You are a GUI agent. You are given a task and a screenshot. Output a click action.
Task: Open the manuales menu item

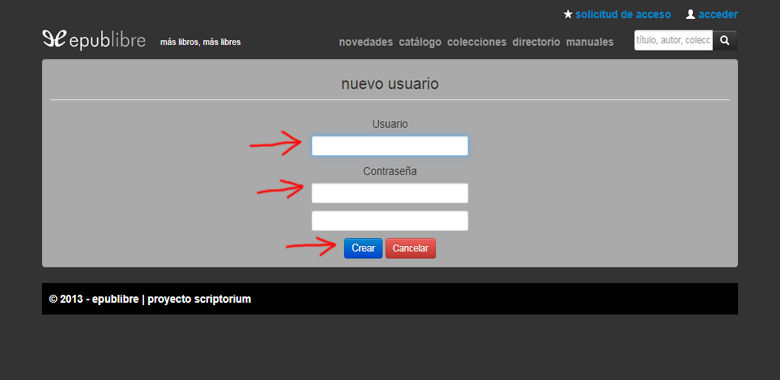click(x=589, y=42)
